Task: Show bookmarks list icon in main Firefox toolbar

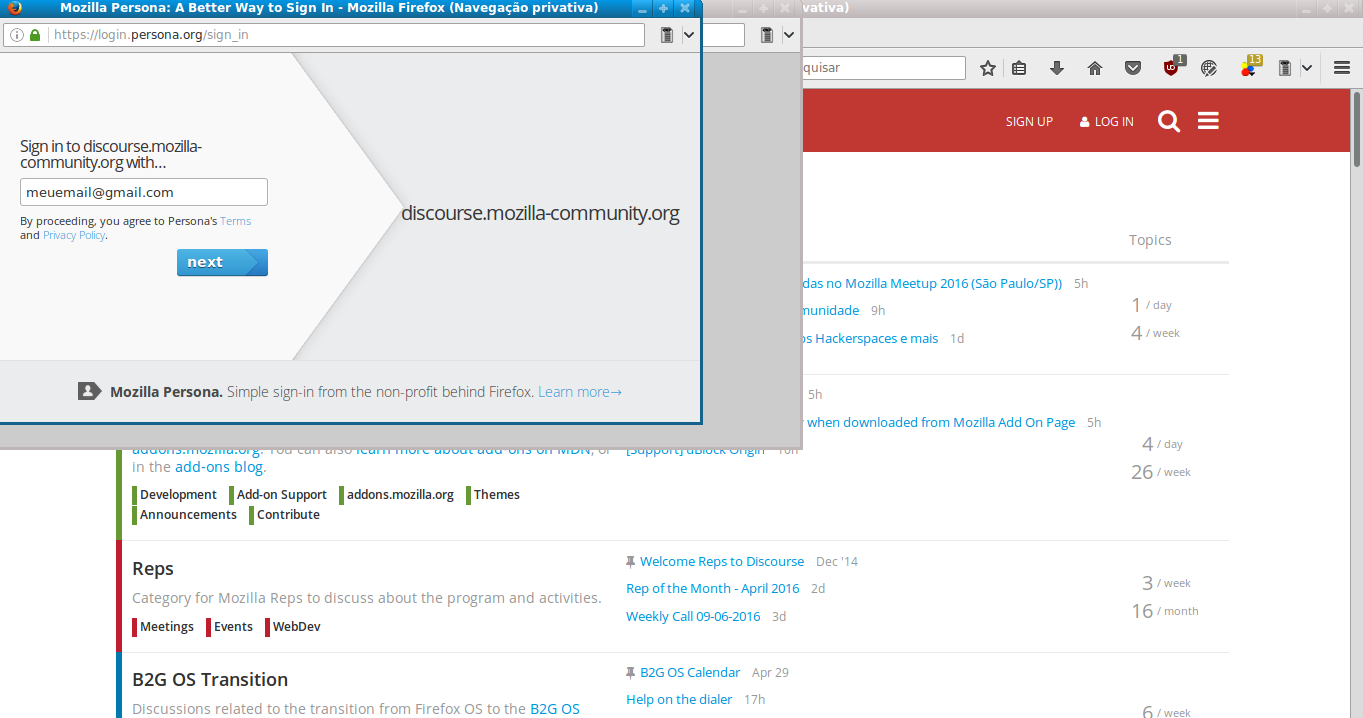Action: (x=1019, y=68)
